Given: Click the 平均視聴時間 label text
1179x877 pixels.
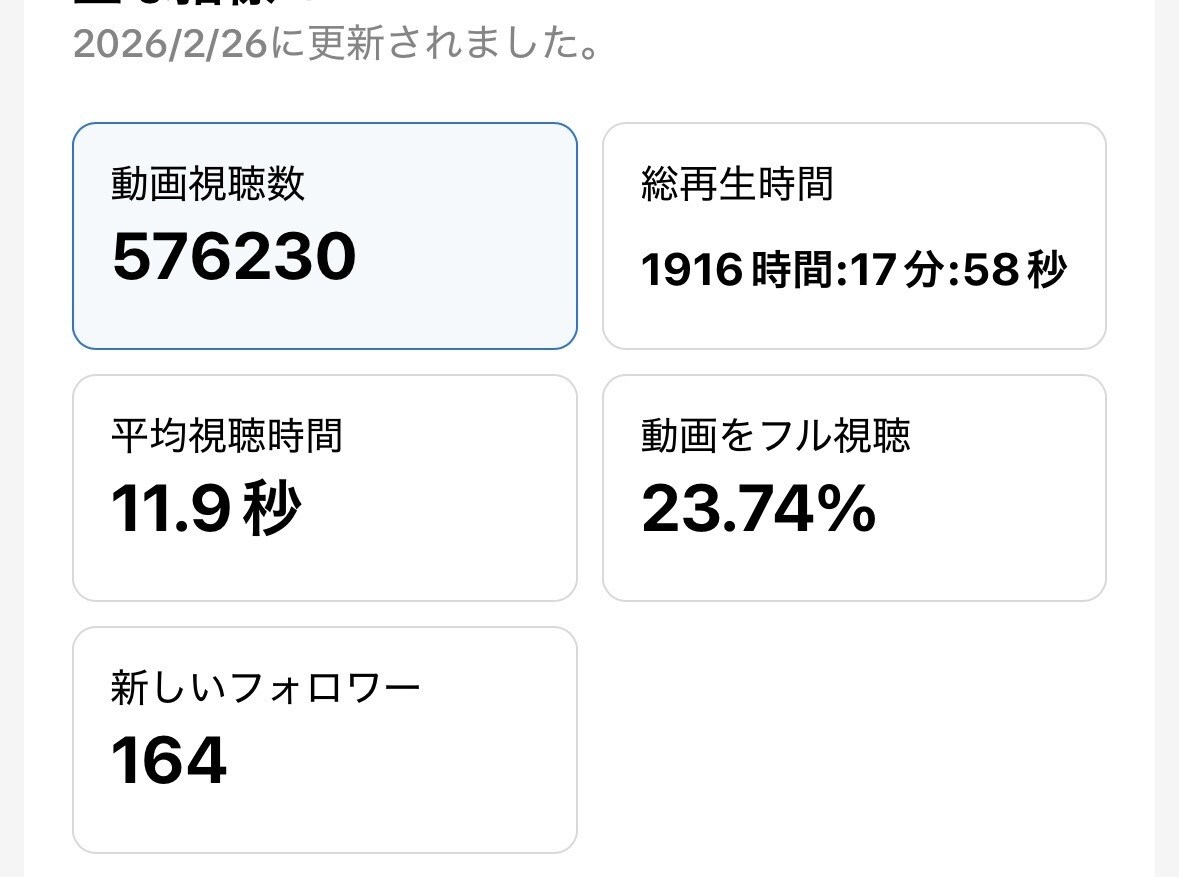Looking at the screenshot, I should coord(227,435).
